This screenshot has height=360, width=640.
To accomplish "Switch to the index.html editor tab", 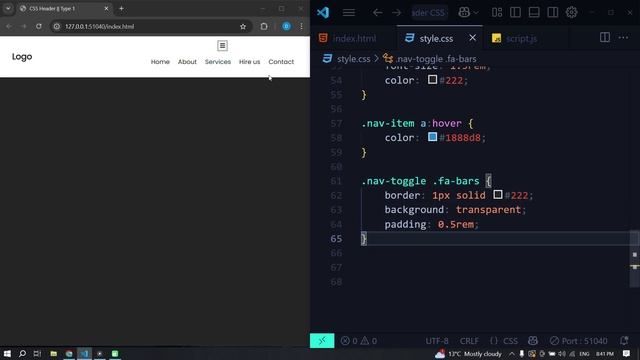I will click(x=353, y=38).
